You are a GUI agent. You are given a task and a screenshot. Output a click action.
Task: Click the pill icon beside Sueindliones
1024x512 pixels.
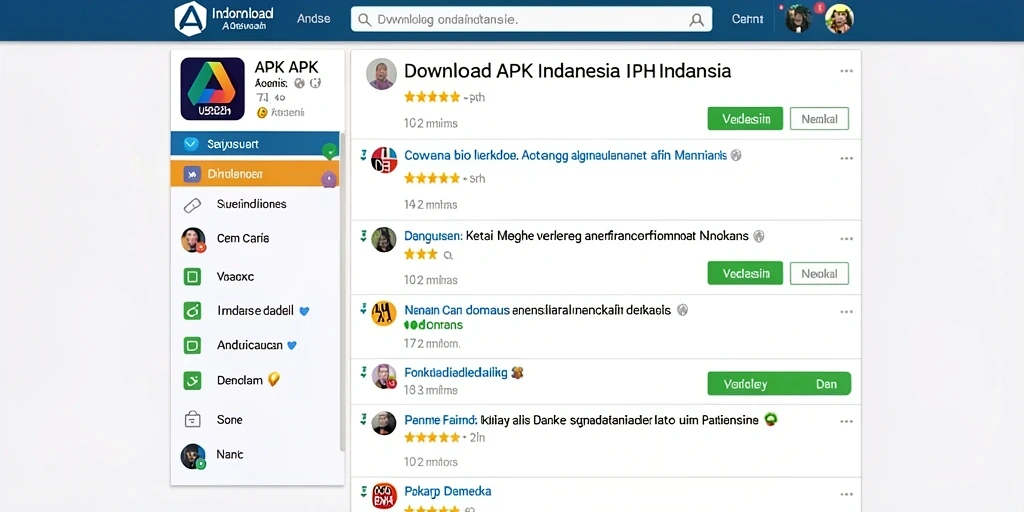(x=192, y=206)
